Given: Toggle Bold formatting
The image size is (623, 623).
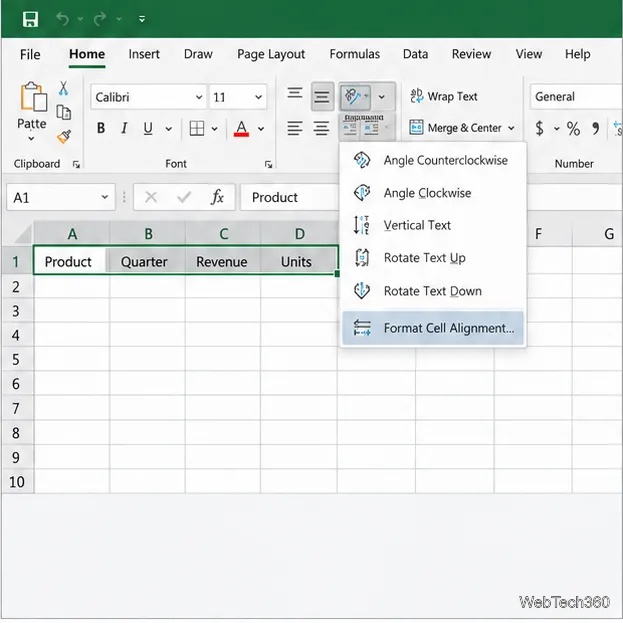Looking at the screenshot, I should click(101, 128).
